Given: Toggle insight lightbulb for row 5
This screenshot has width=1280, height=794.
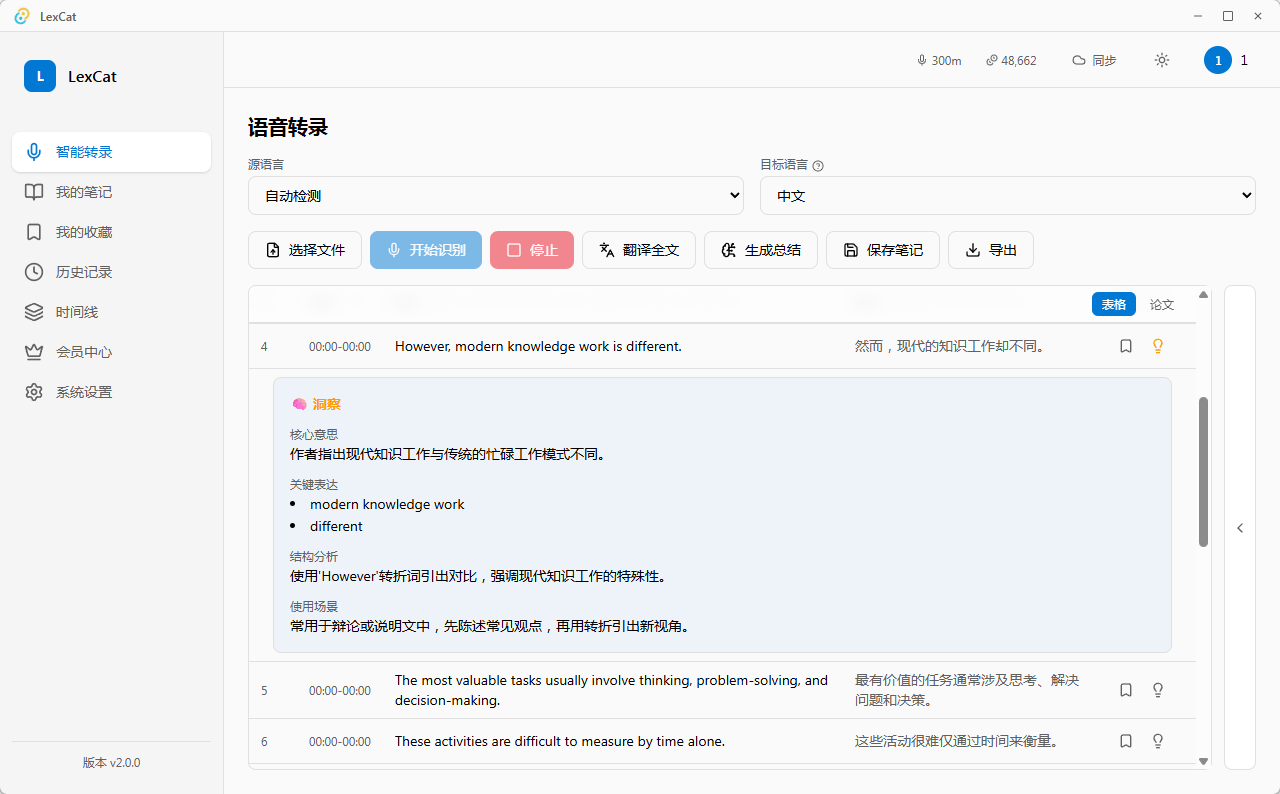Looking at the screenshot, I should (1158, 690).
